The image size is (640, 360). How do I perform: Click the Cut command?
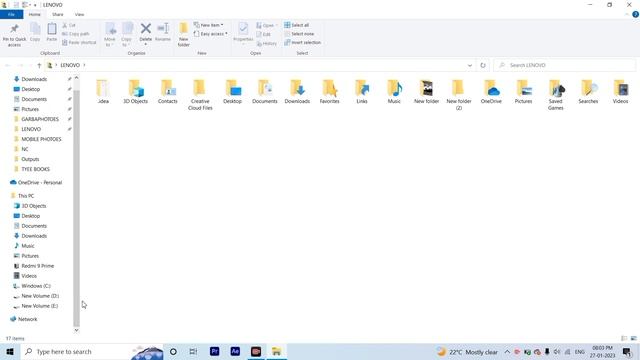tap(69, 25)
